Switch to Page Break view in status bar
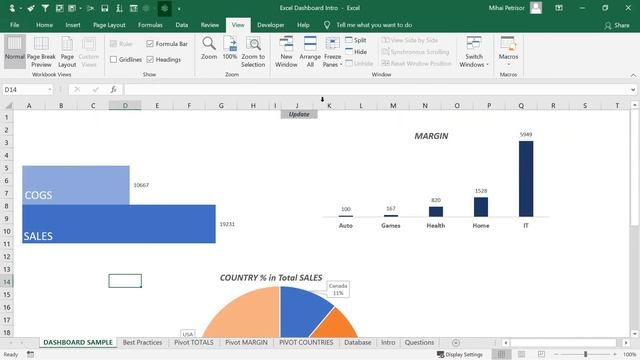Screen dimensions: 640x360 coord(541,354)
